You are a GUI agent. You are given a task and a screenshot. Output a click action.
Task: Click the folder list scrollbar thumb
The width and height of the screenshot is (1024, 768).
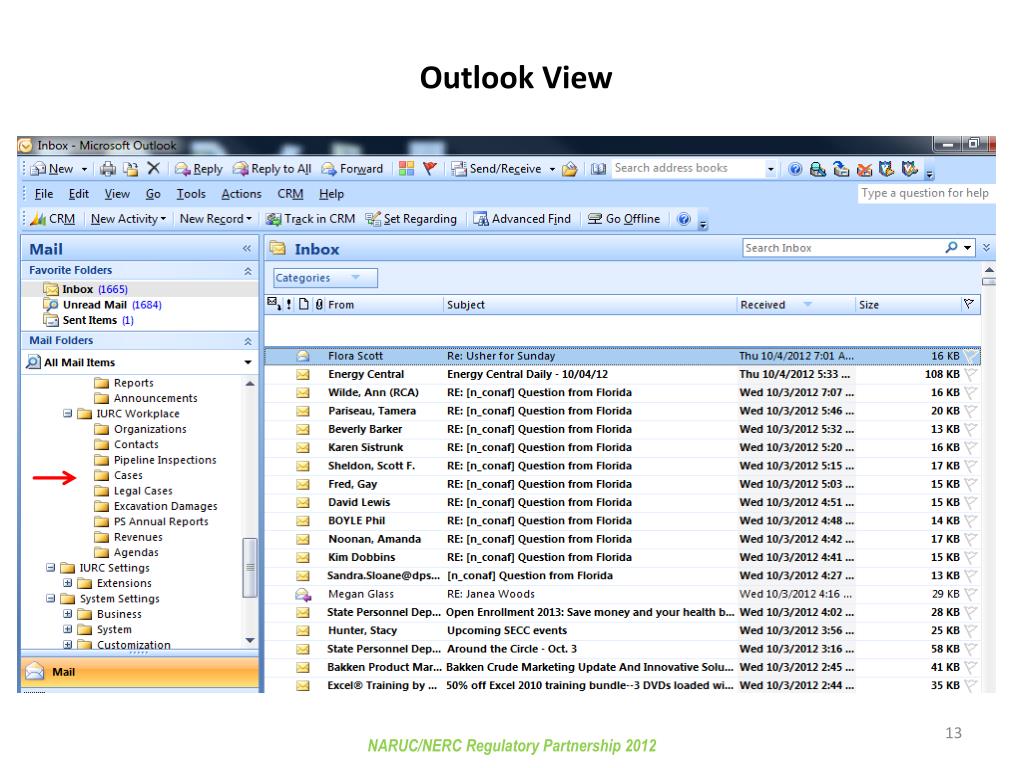point(249,568)
